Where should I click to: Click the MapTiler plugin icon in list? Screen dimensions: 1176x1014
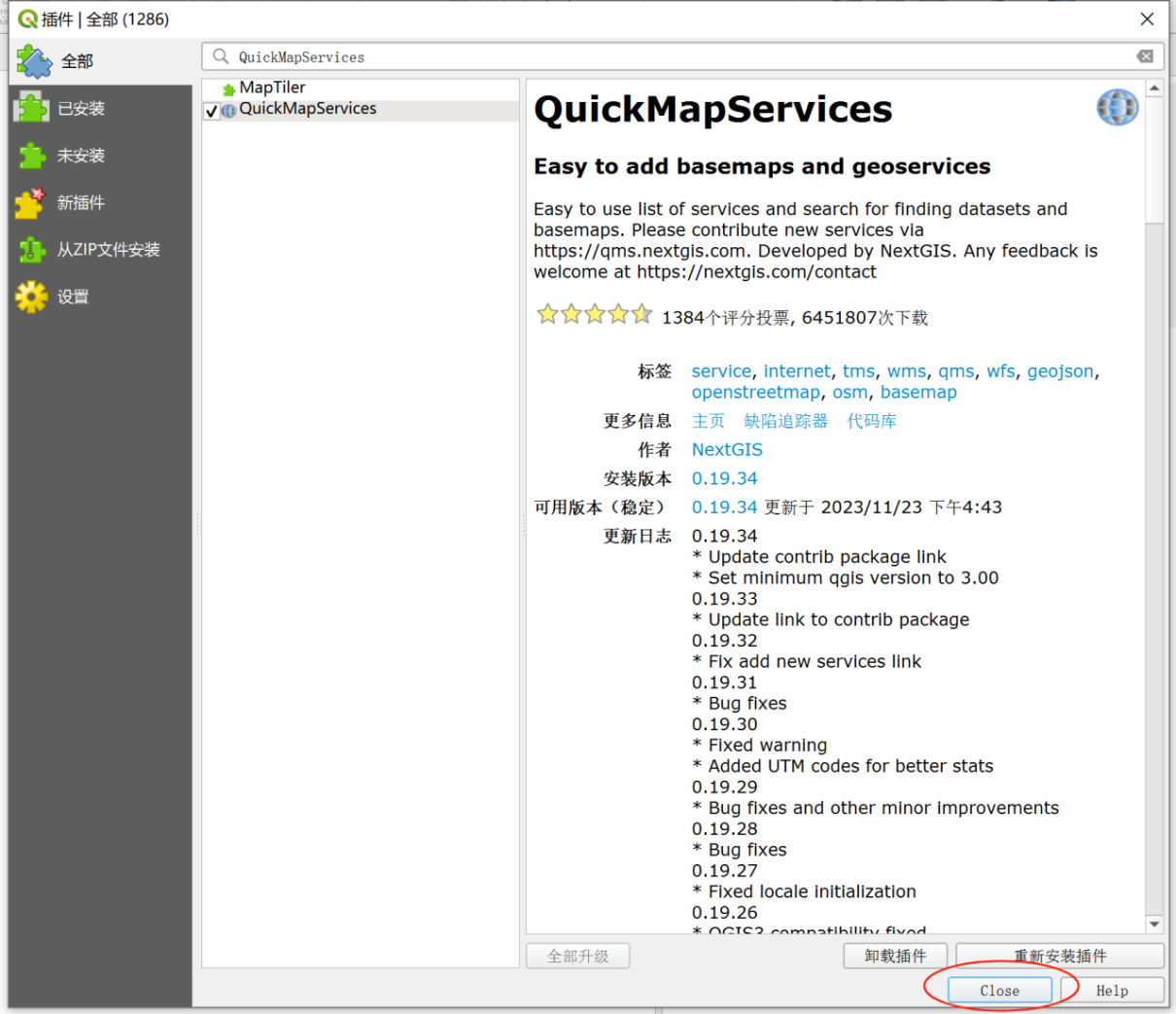point(229,89)
